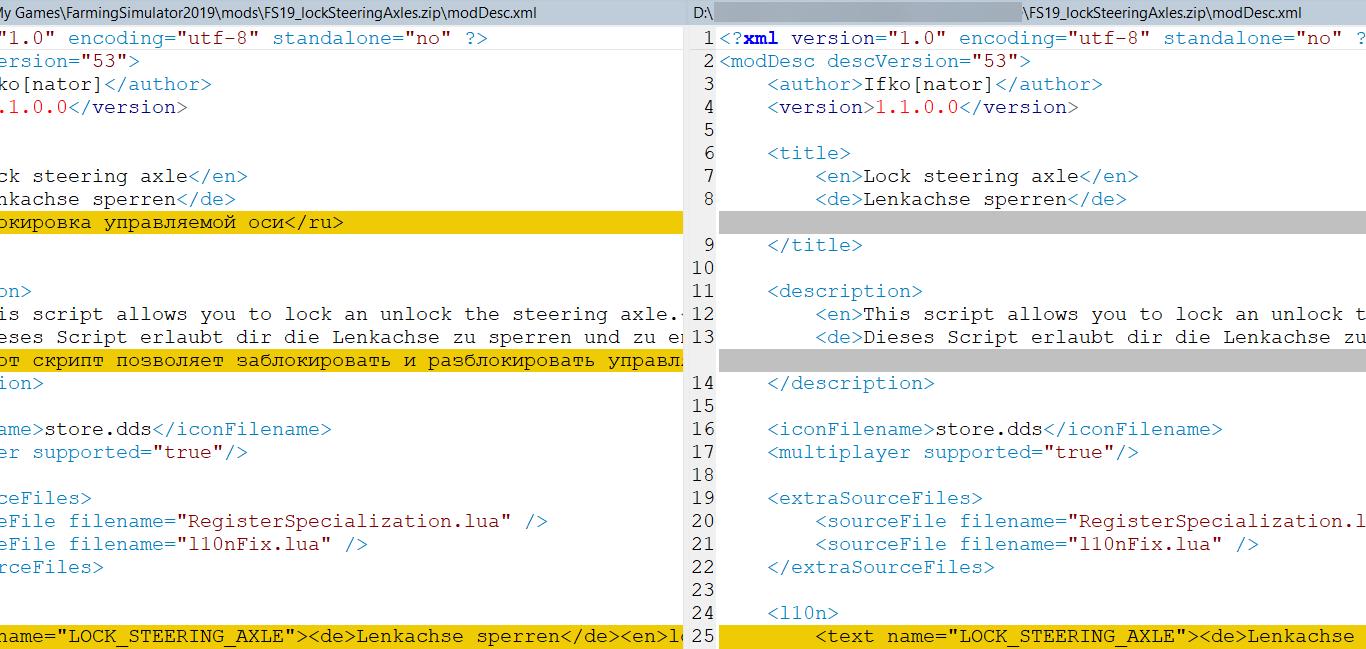
Task: Click the opening title tag on line 6
Action: coord(808,153)
